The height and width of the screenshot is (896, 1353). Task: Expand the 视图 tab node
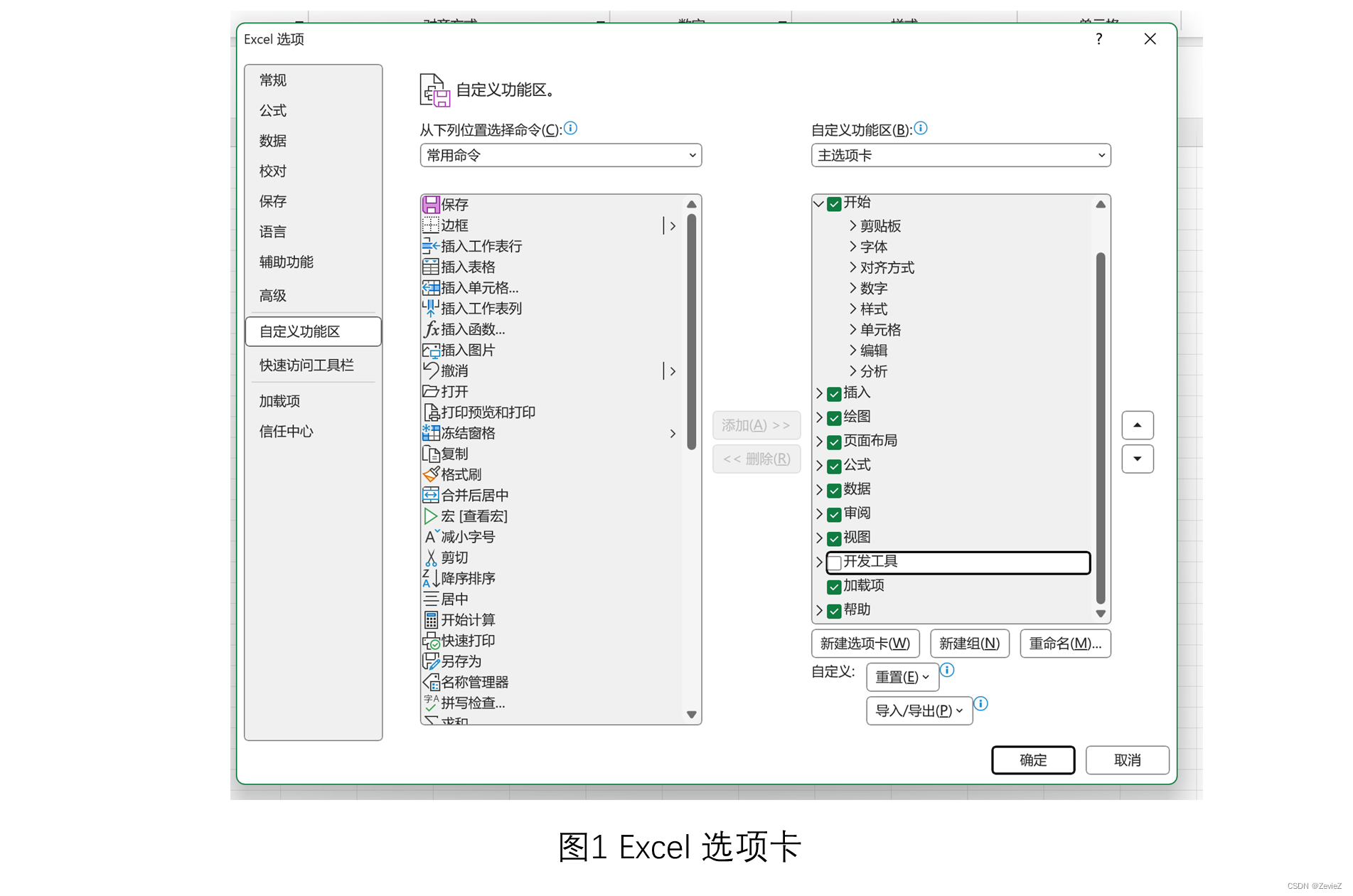[819, 538]
